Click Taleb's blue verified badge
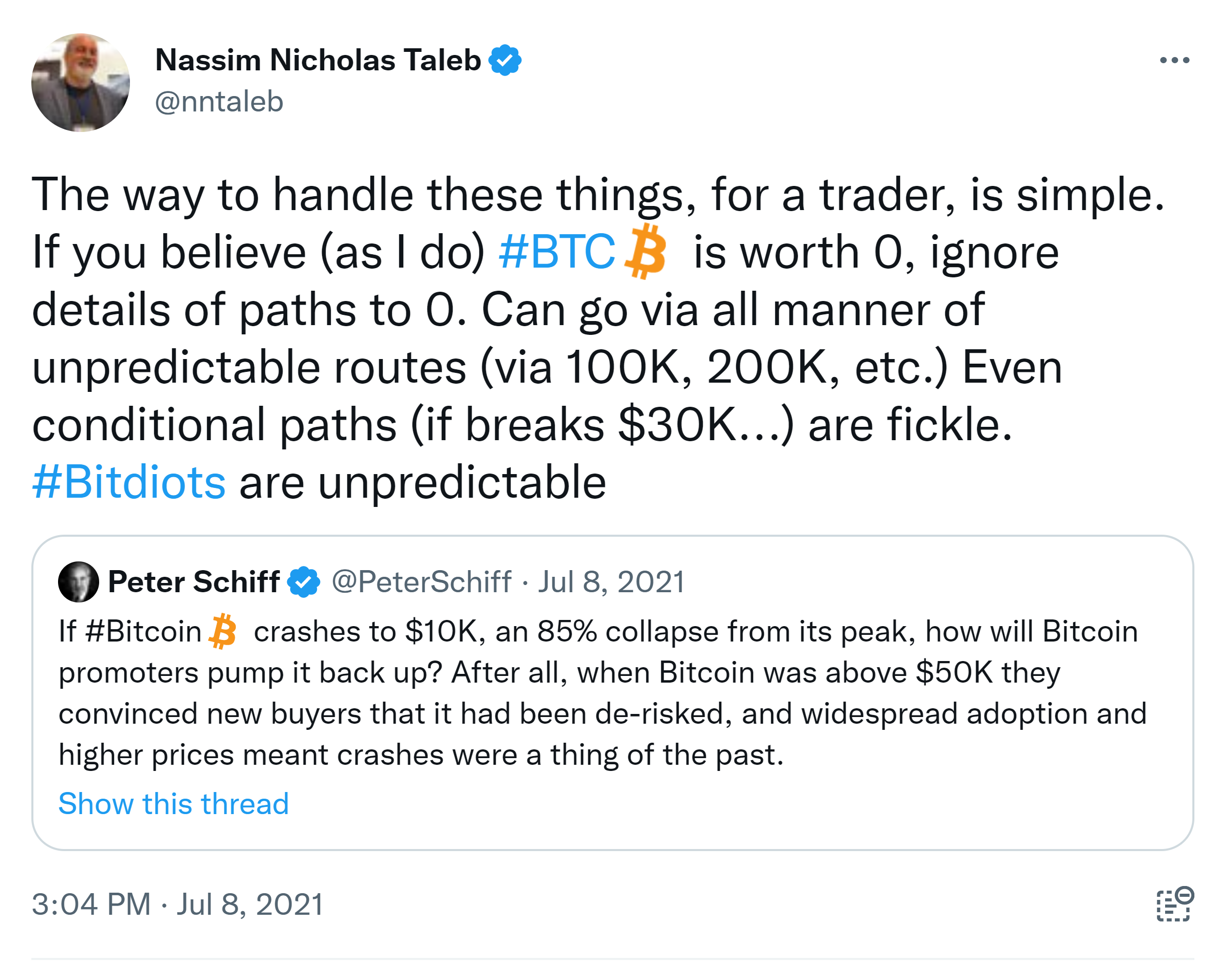This screenshot has width=1217, height=980. (504, 60)
